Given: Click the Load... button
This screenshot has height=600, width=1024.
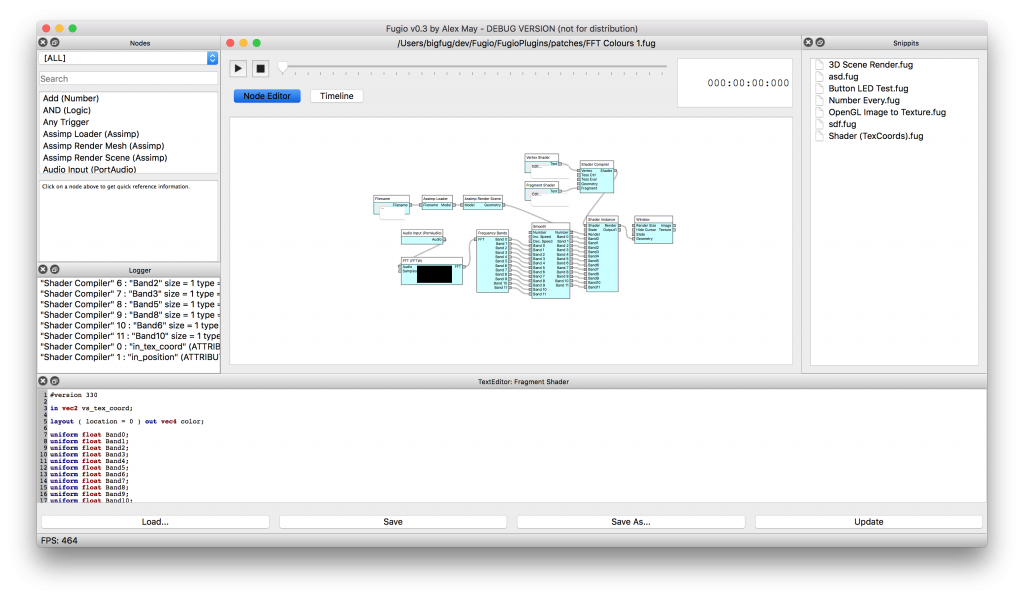Looking at the screenshot, I should click(156, 521).
